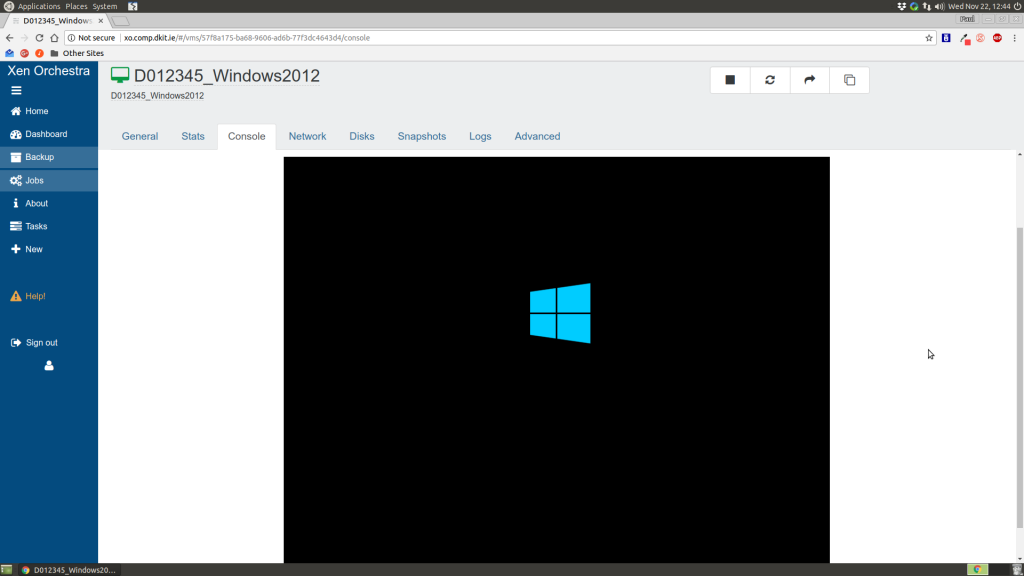Open the Backup sidebar item
Screen dimensions: 1024x576
click(49, 157)
